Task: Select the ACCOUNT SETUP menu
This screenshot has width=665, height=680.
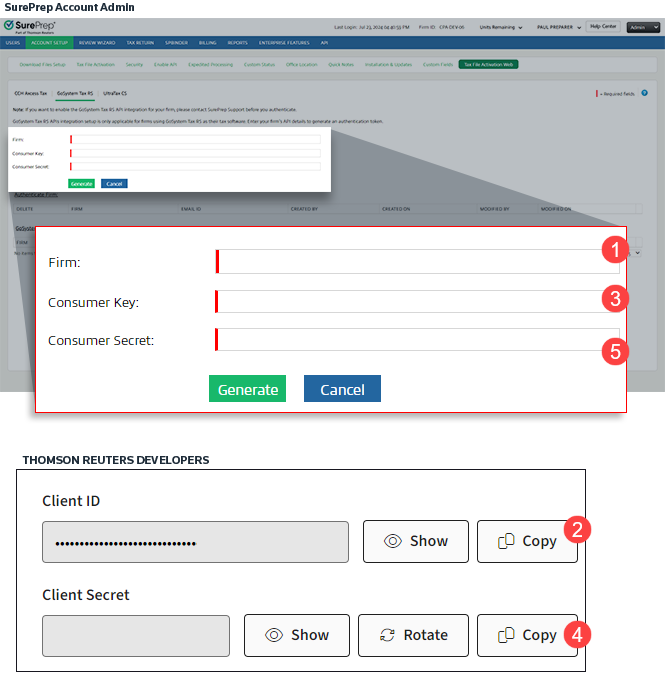Action: 49,43
